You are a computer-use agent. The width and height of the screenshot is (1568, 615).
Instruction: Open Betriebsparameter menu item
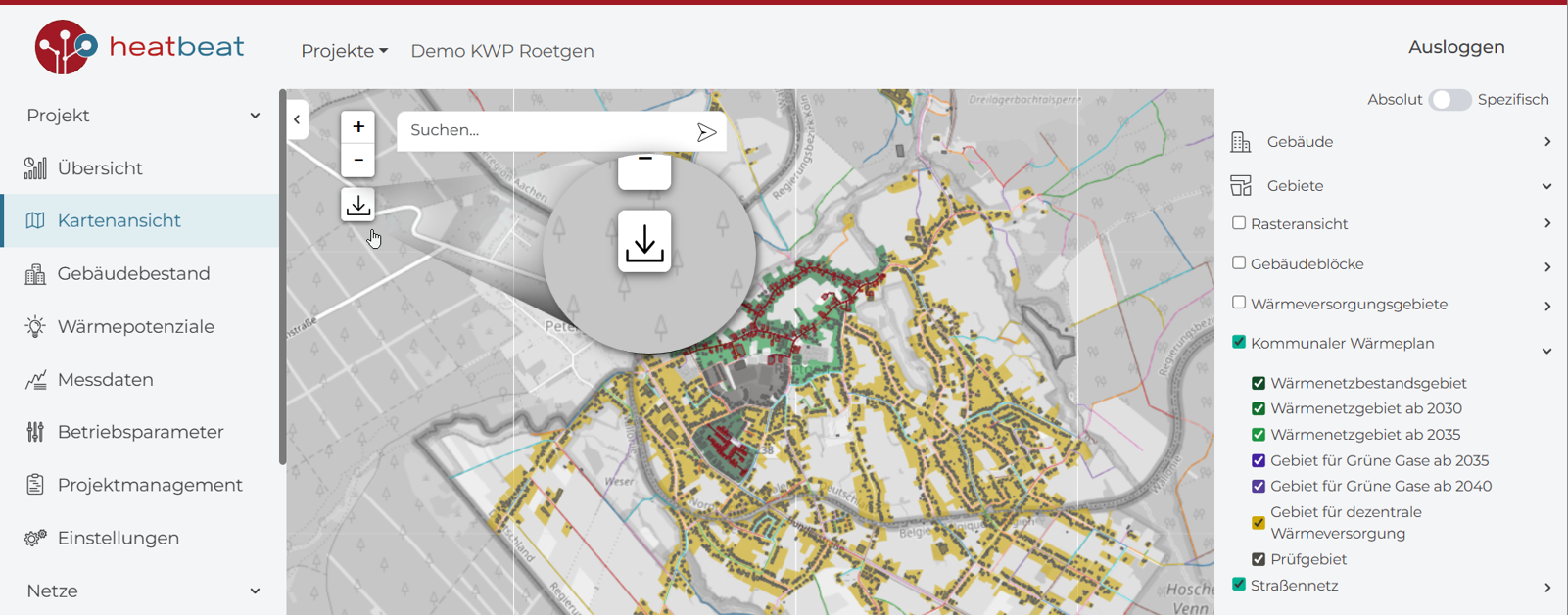click(140, 432)
